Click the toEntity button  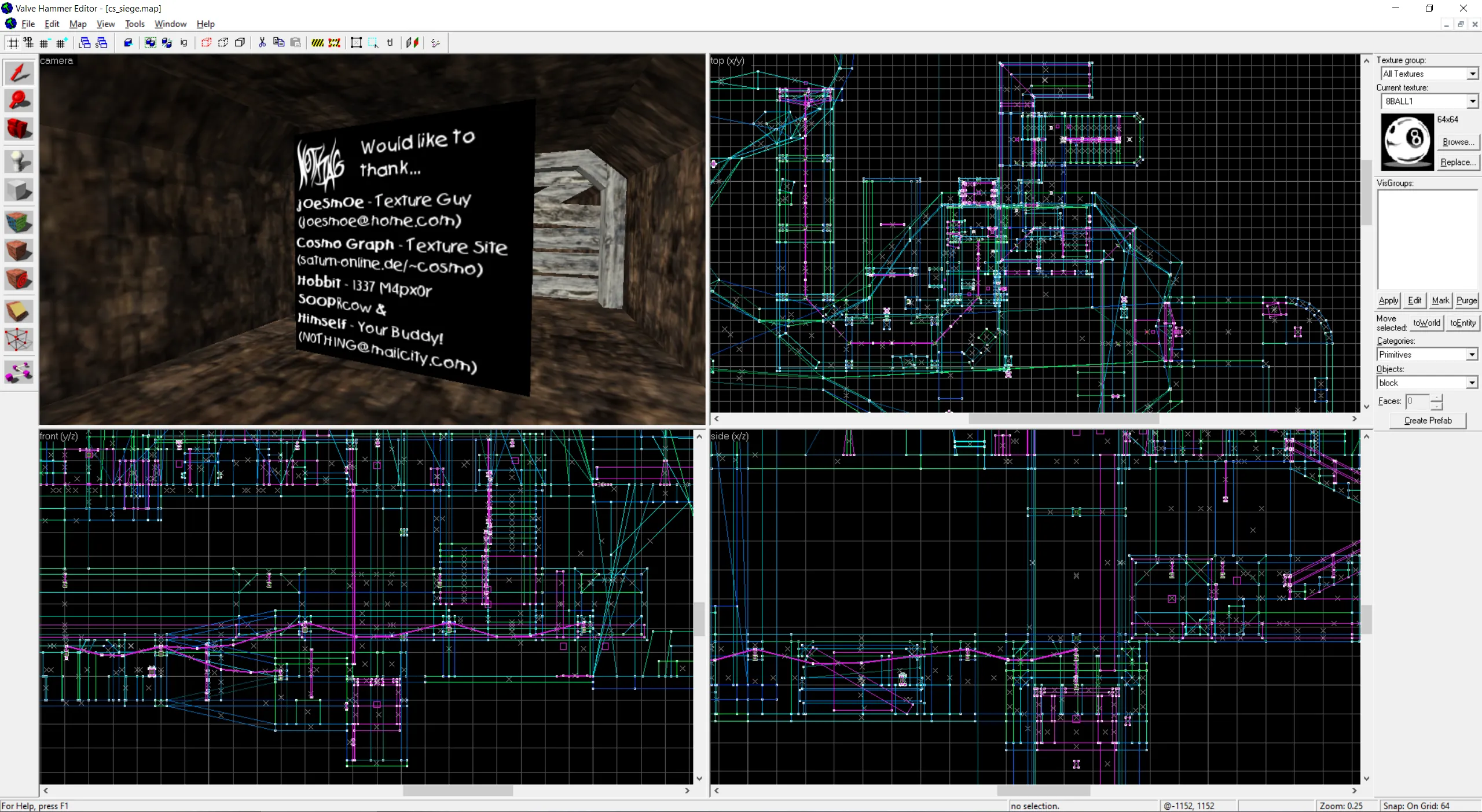point(1462,323)
